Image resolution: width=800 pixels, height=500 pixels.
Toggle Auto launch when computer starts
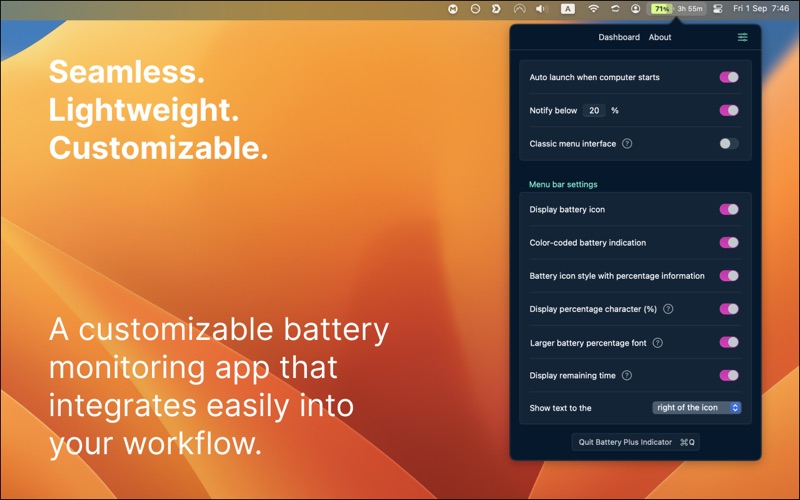pyautogui.click(x=729, y=77)
